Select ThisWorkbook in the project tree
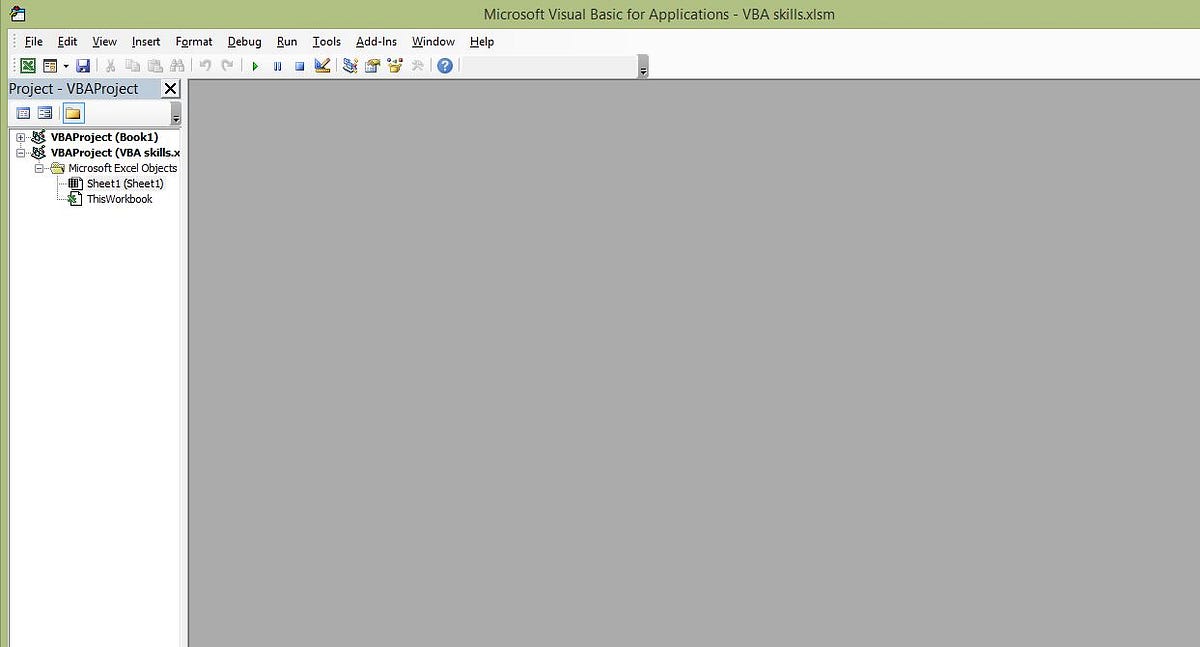The height and width of the screenshot is (647, 1200). point(119,198)
